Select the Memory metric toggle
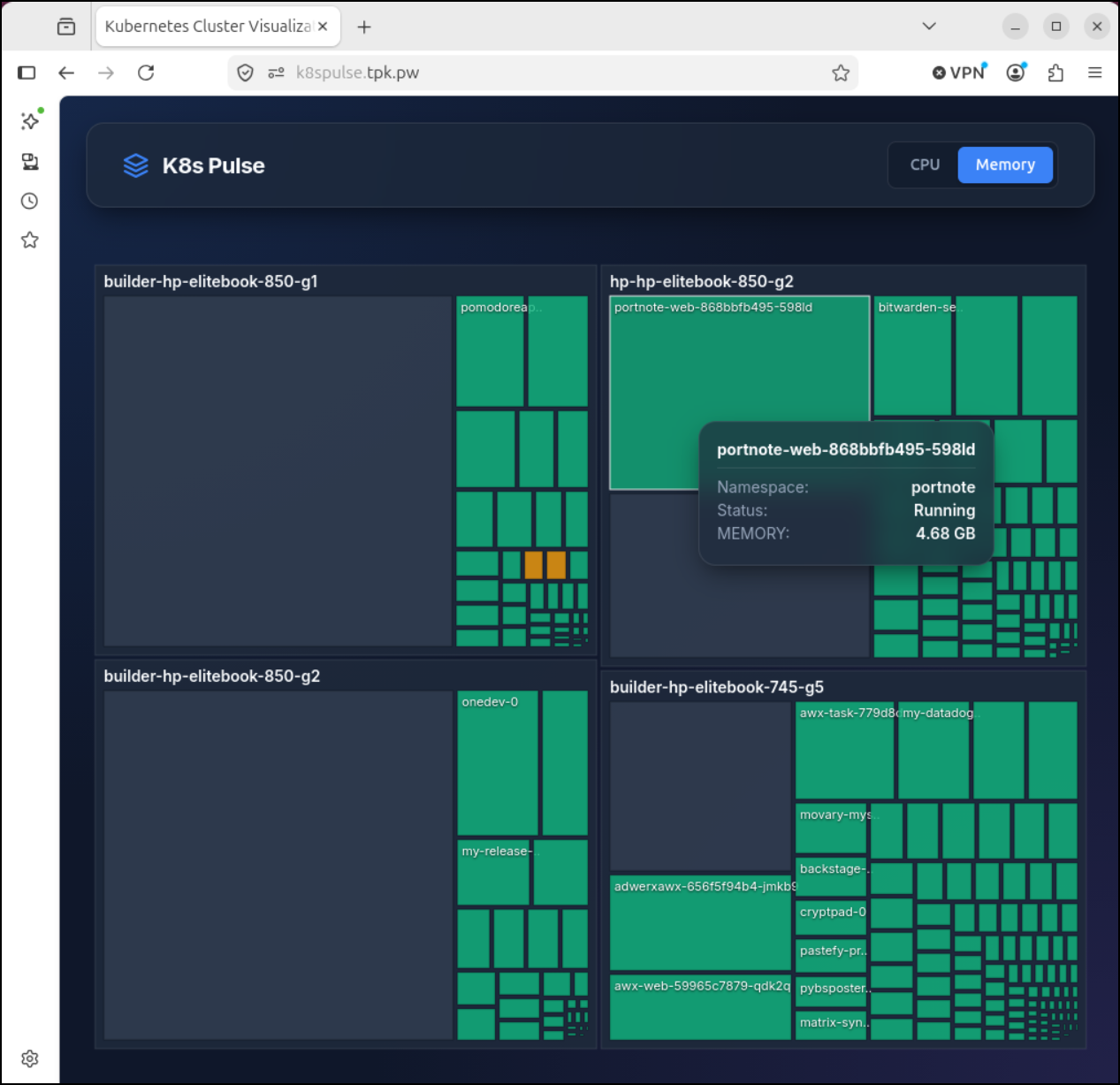 coord(1005,164)
